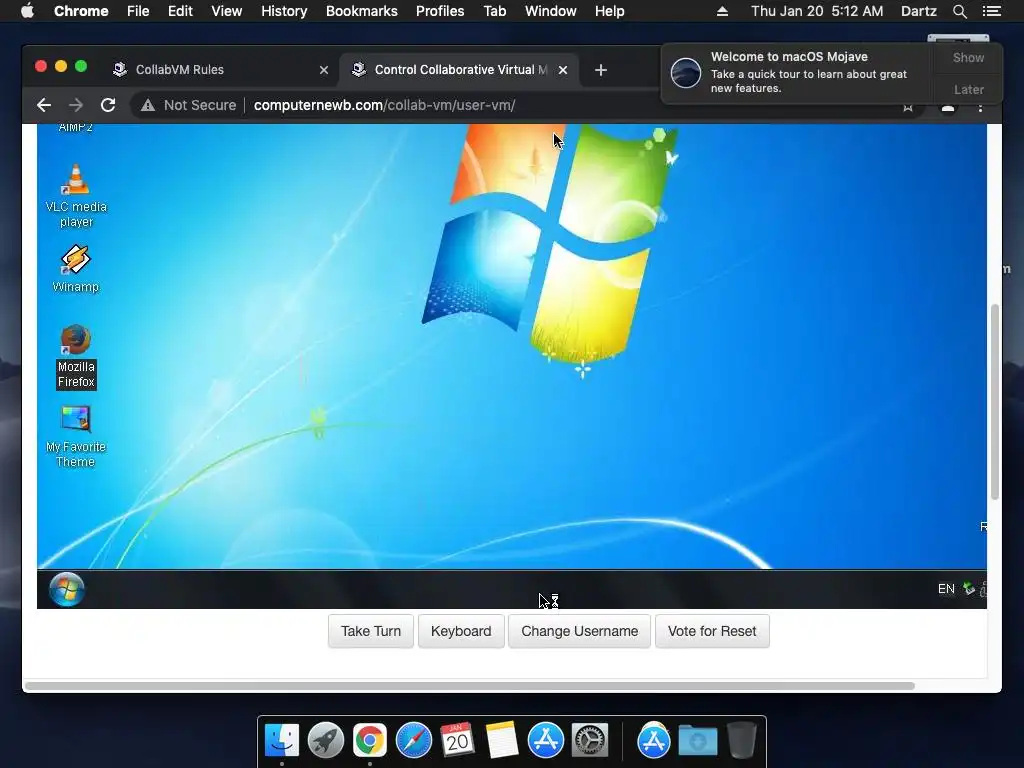The image size is (1024, 768).
Task: Open the Chrome menu bar item
Action: (81, 11)
